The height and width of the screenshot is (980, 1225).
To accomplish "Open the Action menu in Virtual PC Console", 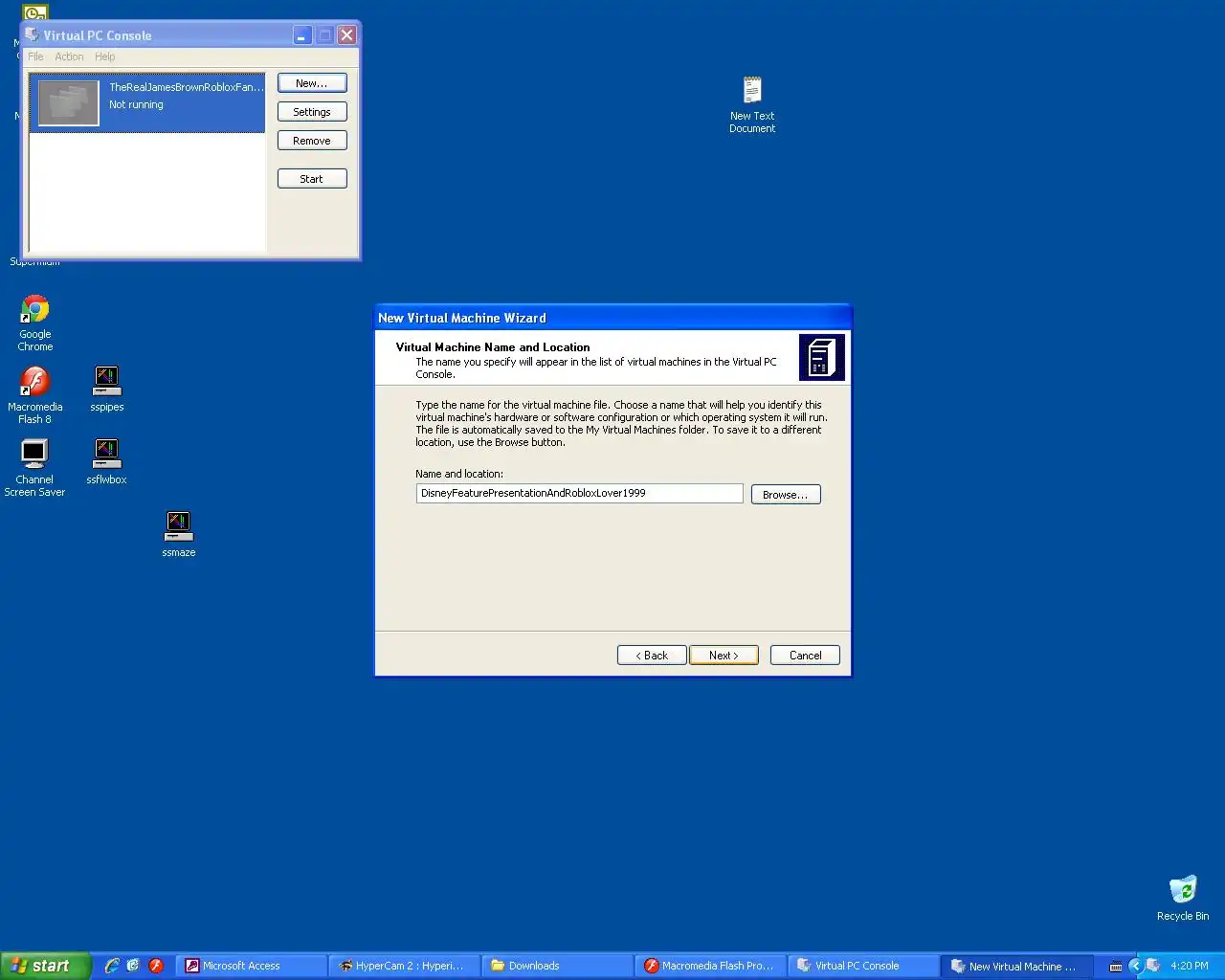I will (69, 56).
